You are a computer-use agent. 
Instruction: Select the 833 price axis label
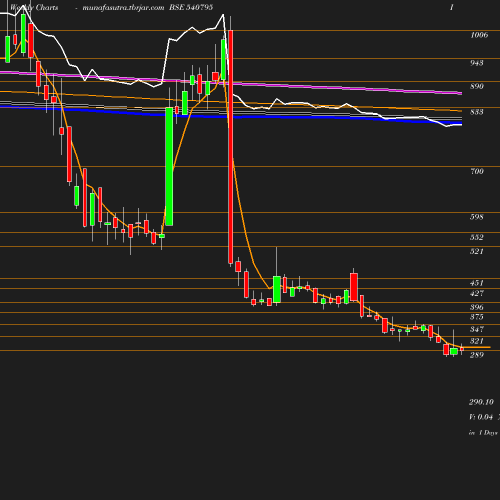pyautogui.click(x=477, y=112)
